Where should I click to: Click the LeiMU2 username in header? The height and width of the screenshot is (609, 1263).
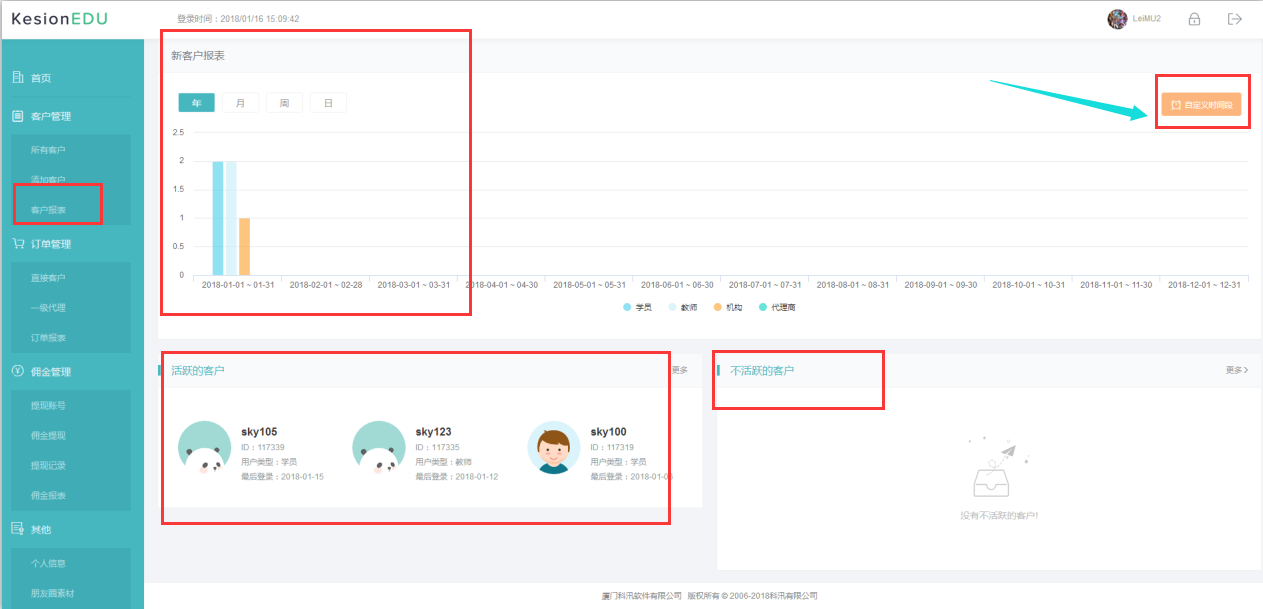pos(1147,19)
